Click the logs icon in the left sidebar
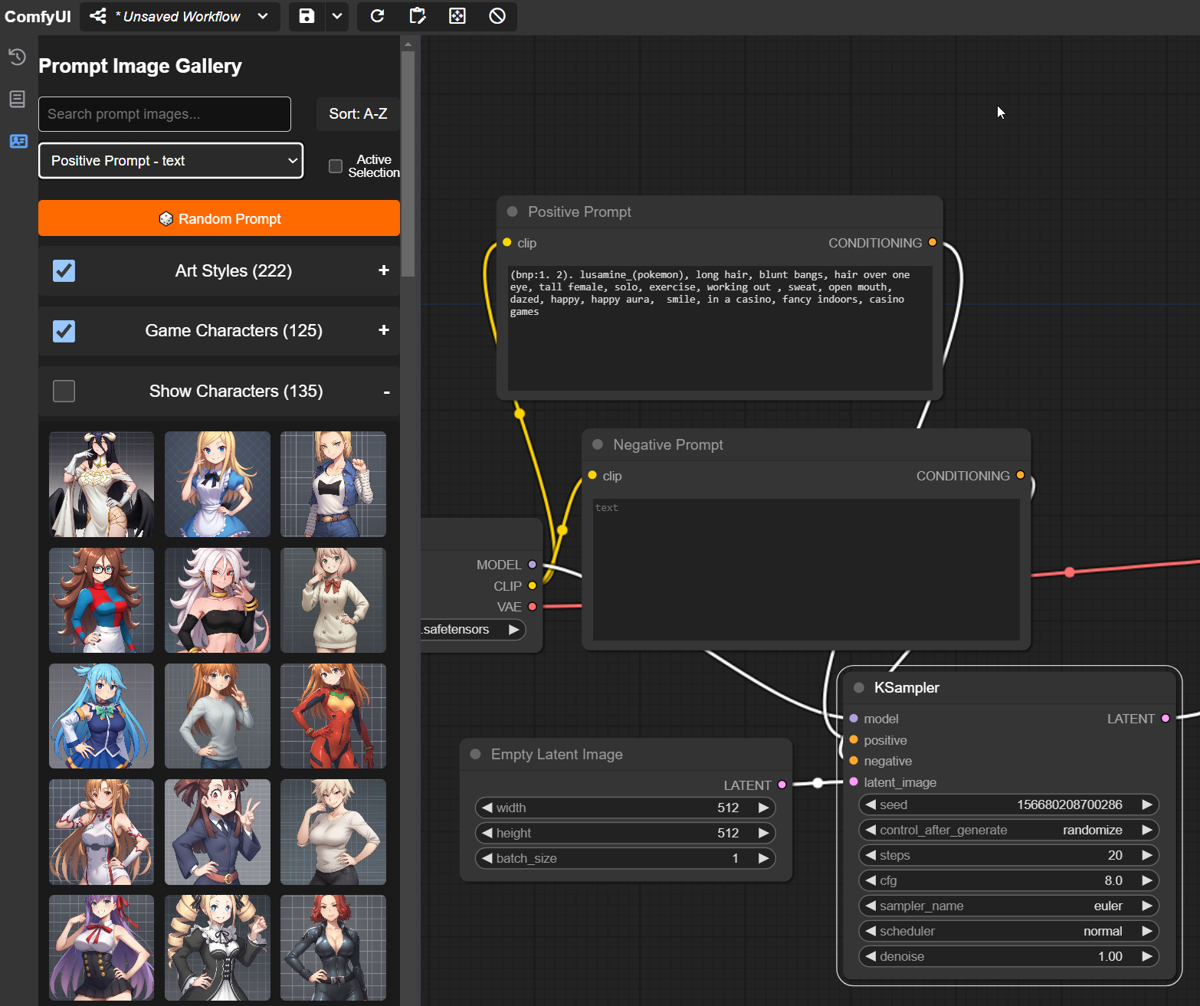Image resolution: width=1200 pixels, height=1006 pixels. coord(16,99)
